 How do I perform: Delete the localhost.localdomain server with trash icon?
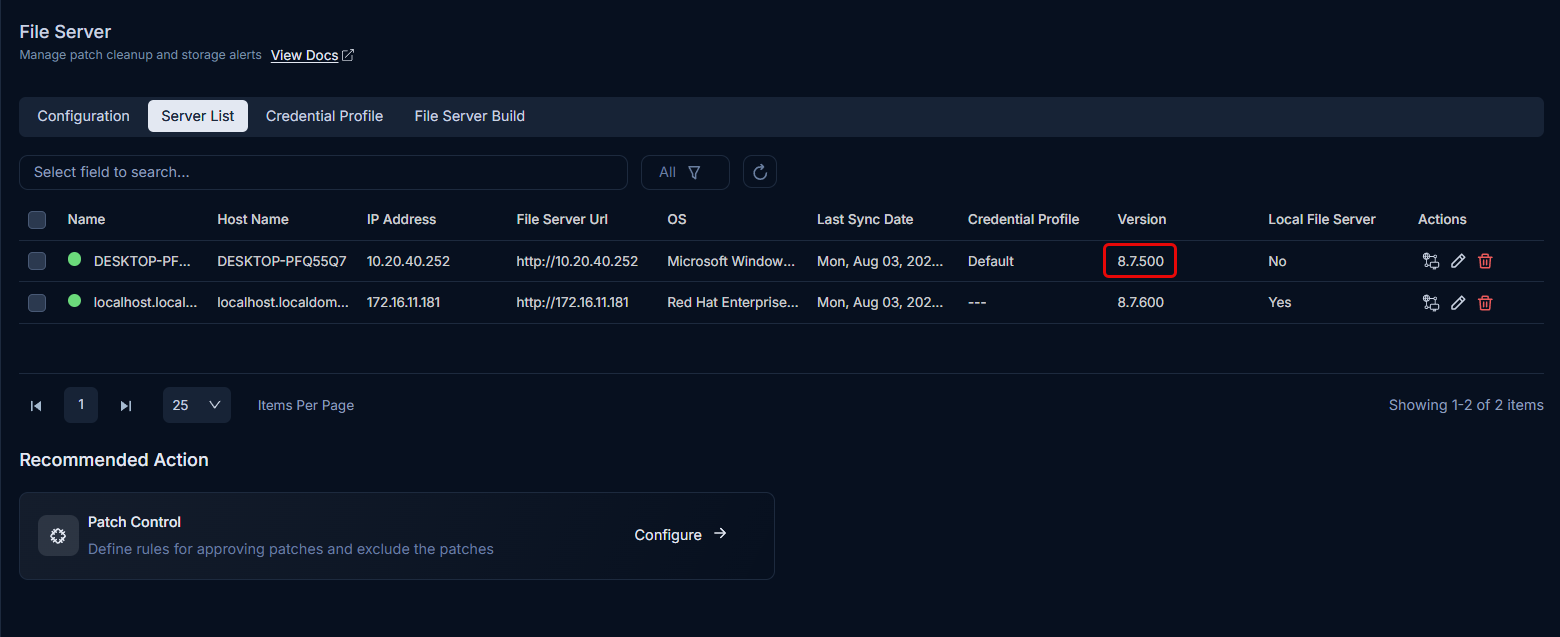pos(1485,302)
